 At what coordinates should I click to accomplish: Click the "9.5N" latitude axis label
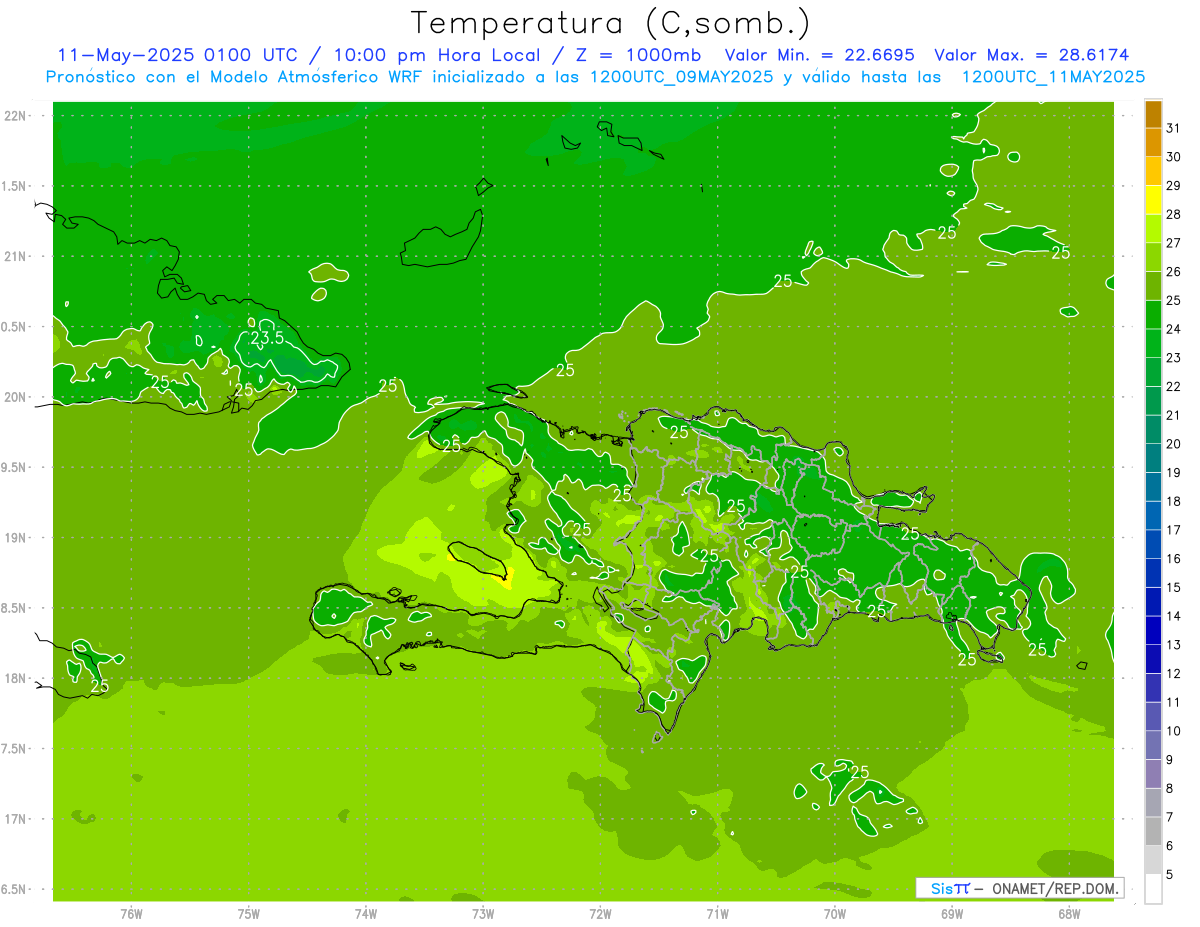coord(15,468)
